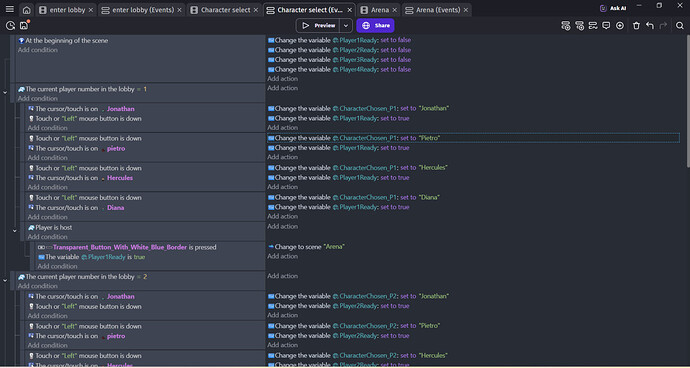690x368 pixels.
Task: Open search in events sheet
Action: point(680,26)
